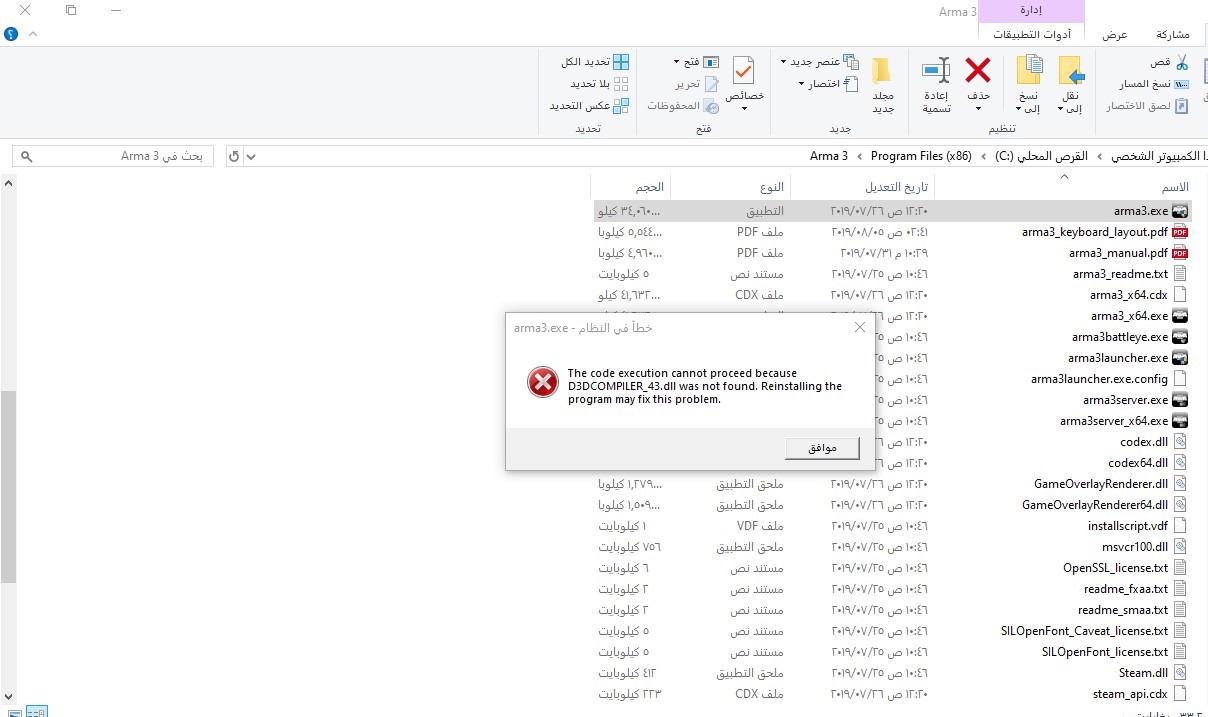This screenshot has height=717, width=1208.
Task: Click Arma 3 breadcrumb segment
Action: (x=829, y=157)
